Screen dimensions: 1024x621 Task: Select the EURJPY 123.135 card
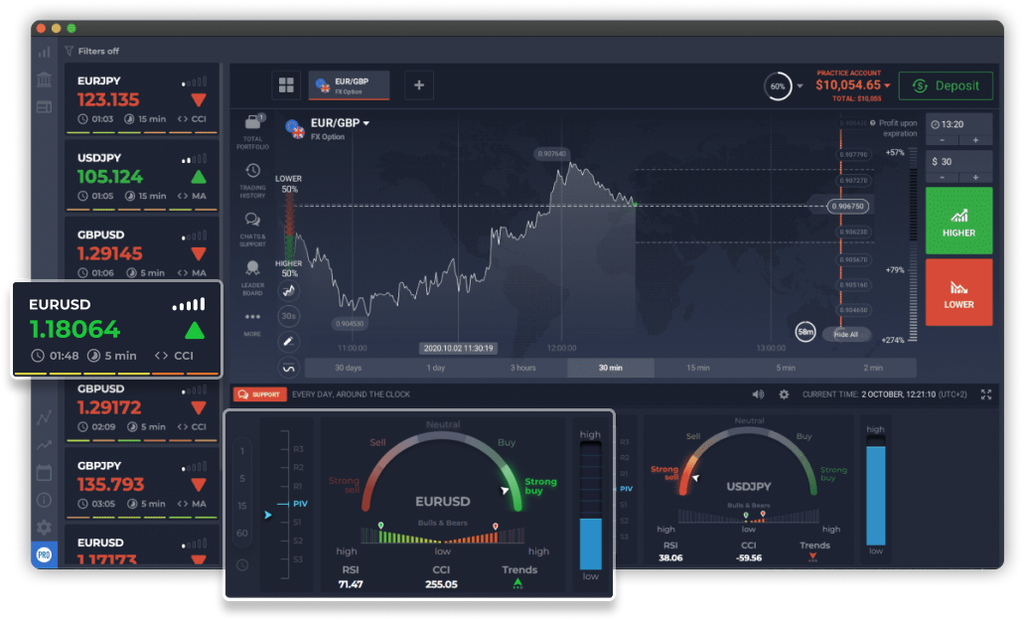pyautogui.click(x=142, y=99)
